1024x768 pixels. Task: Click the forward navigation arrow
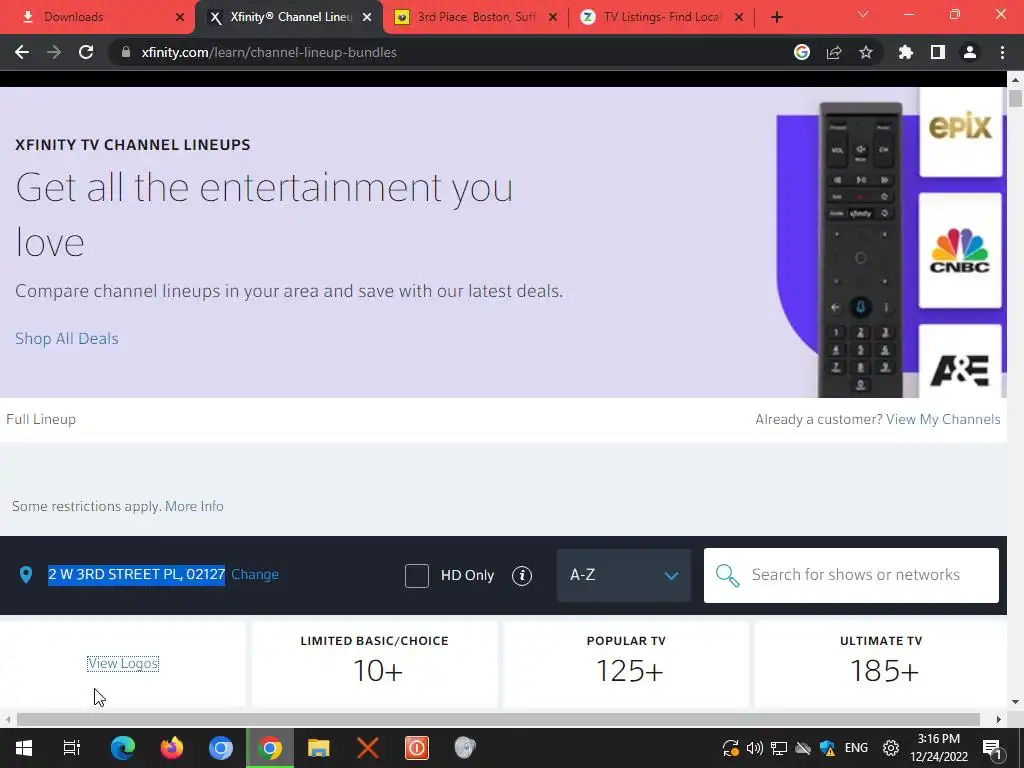(x=54, y=52)
